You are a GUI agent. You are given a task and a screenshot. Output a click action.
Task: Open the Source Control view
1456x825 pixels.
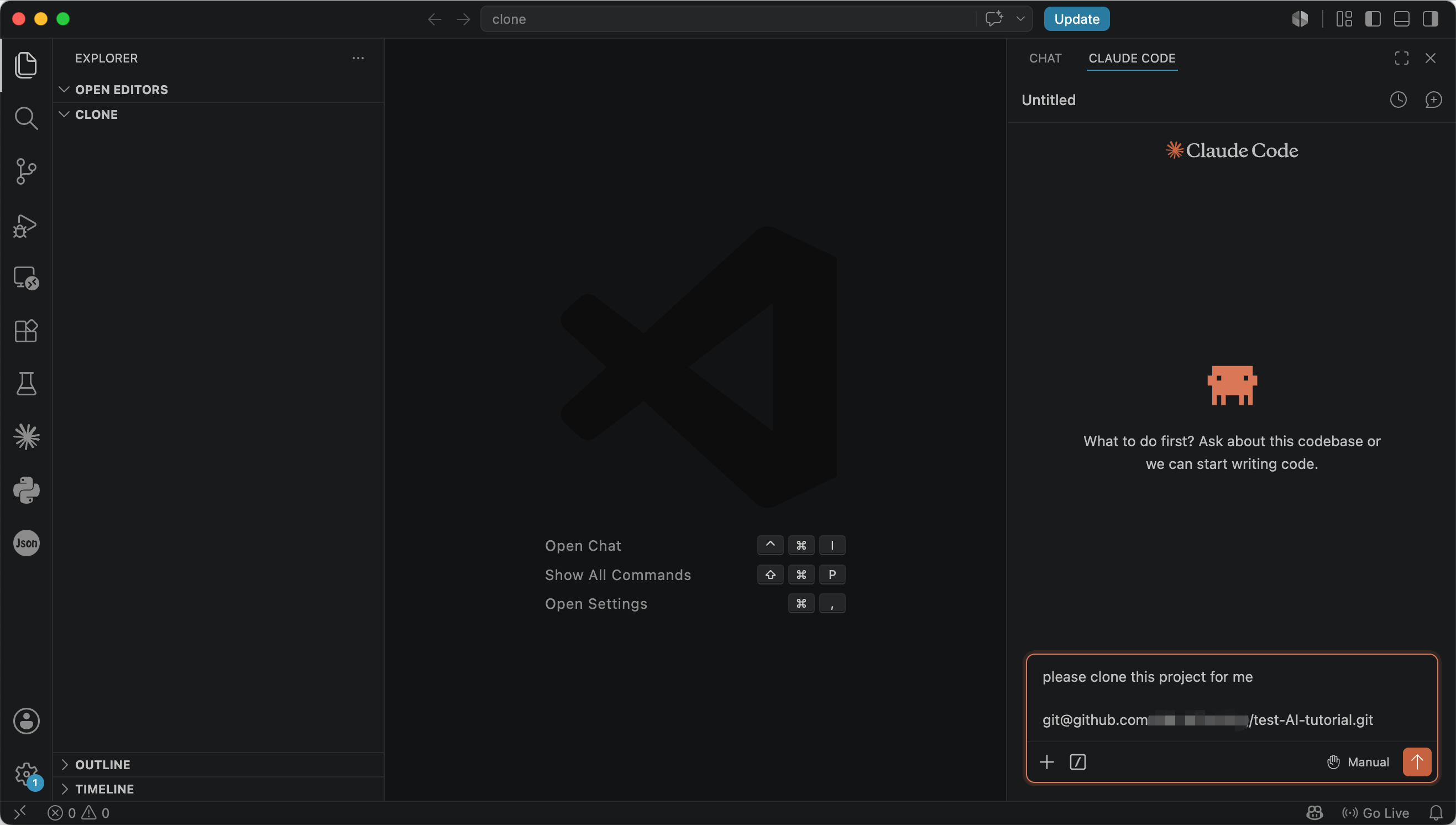[x=26, y=171]
